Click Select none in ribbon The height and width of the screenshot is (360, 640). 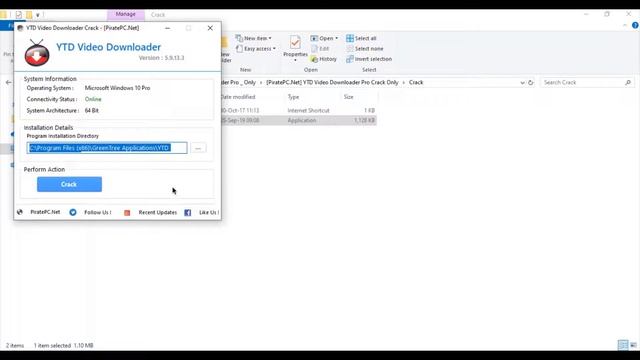[365, 49]
